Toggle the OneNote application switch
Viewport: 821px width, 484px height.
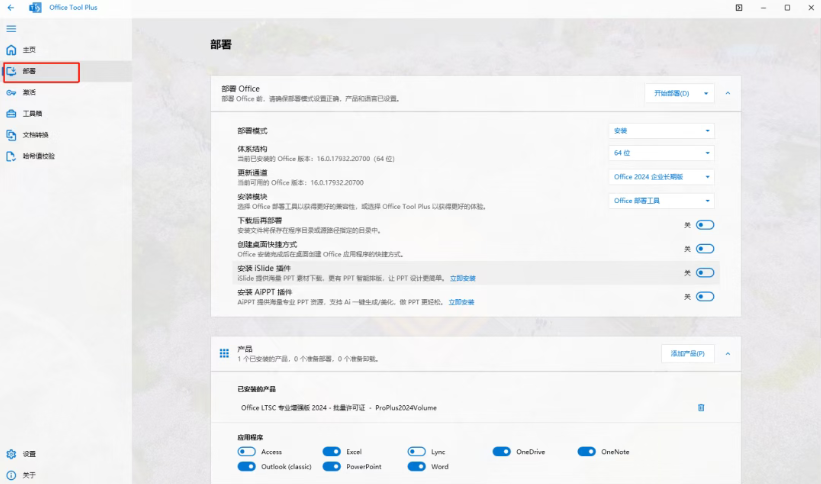[x=586, y=452]
